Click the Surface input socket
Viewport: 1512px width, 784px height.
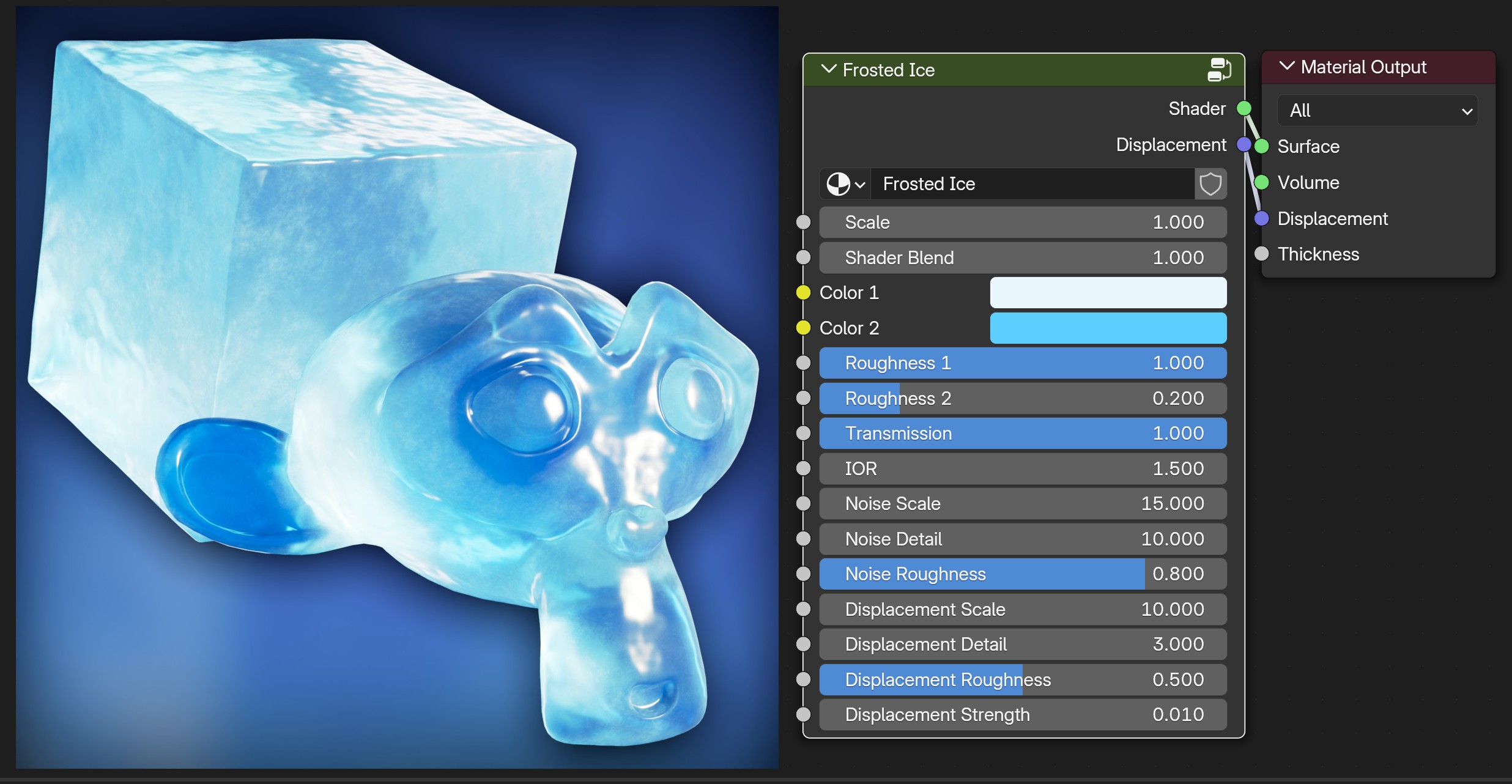1262,146
